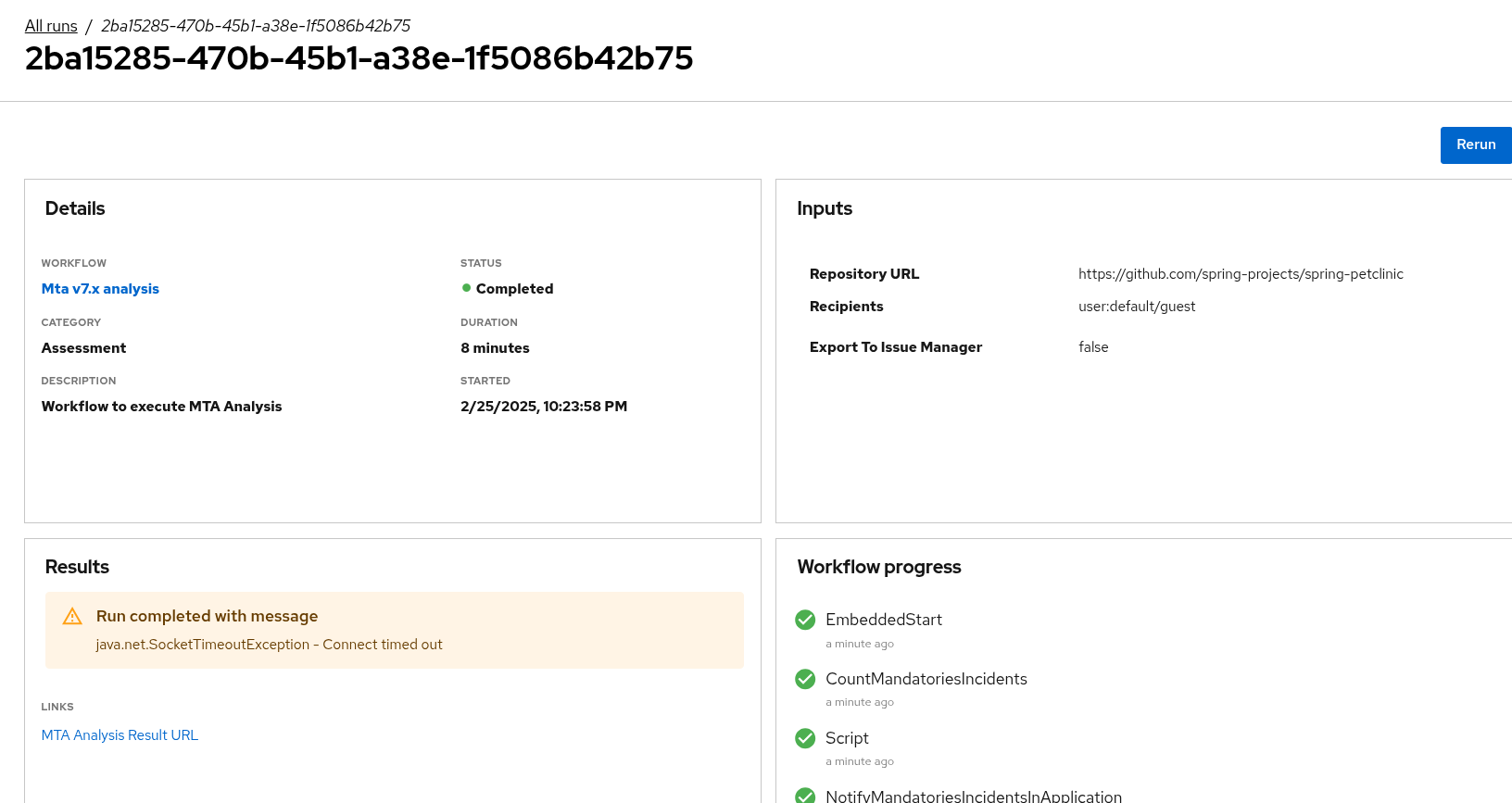
Task: Click the green Completed status dot
Action: coord(467,288)
